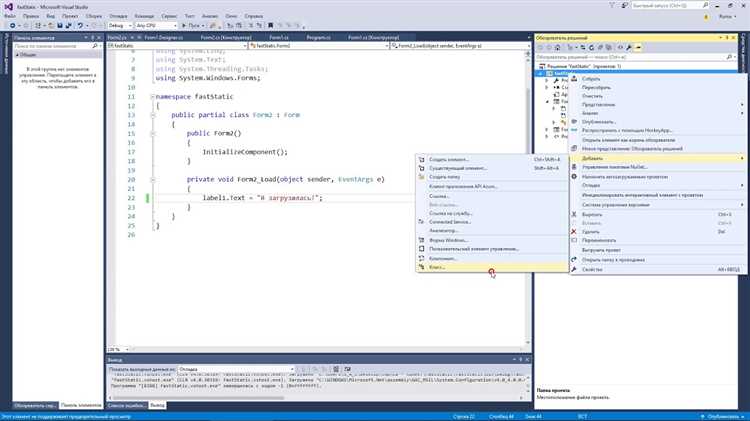Click the Refresh icon in Solution Explorer toolbar
The height and width of the screenshot is (421, 750).
[591, 47]
